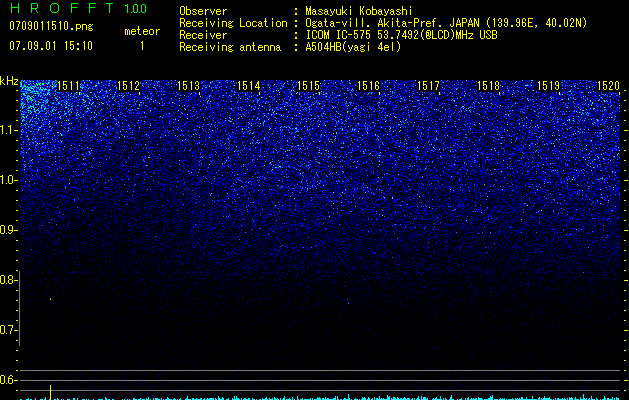Click the 1516 time marker

click(369, 85)
